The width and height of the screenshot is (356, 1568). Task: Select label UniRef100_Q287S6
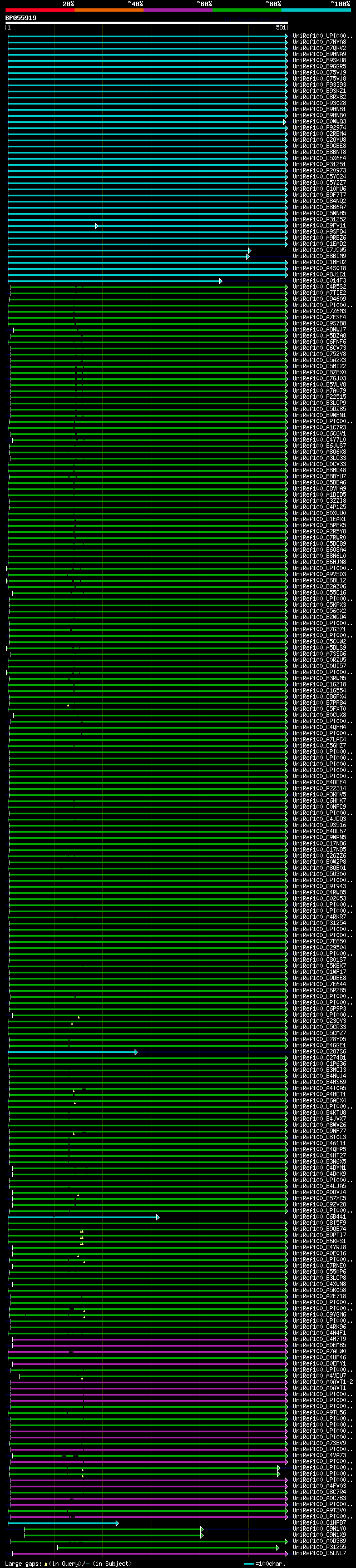[319, 1052]
